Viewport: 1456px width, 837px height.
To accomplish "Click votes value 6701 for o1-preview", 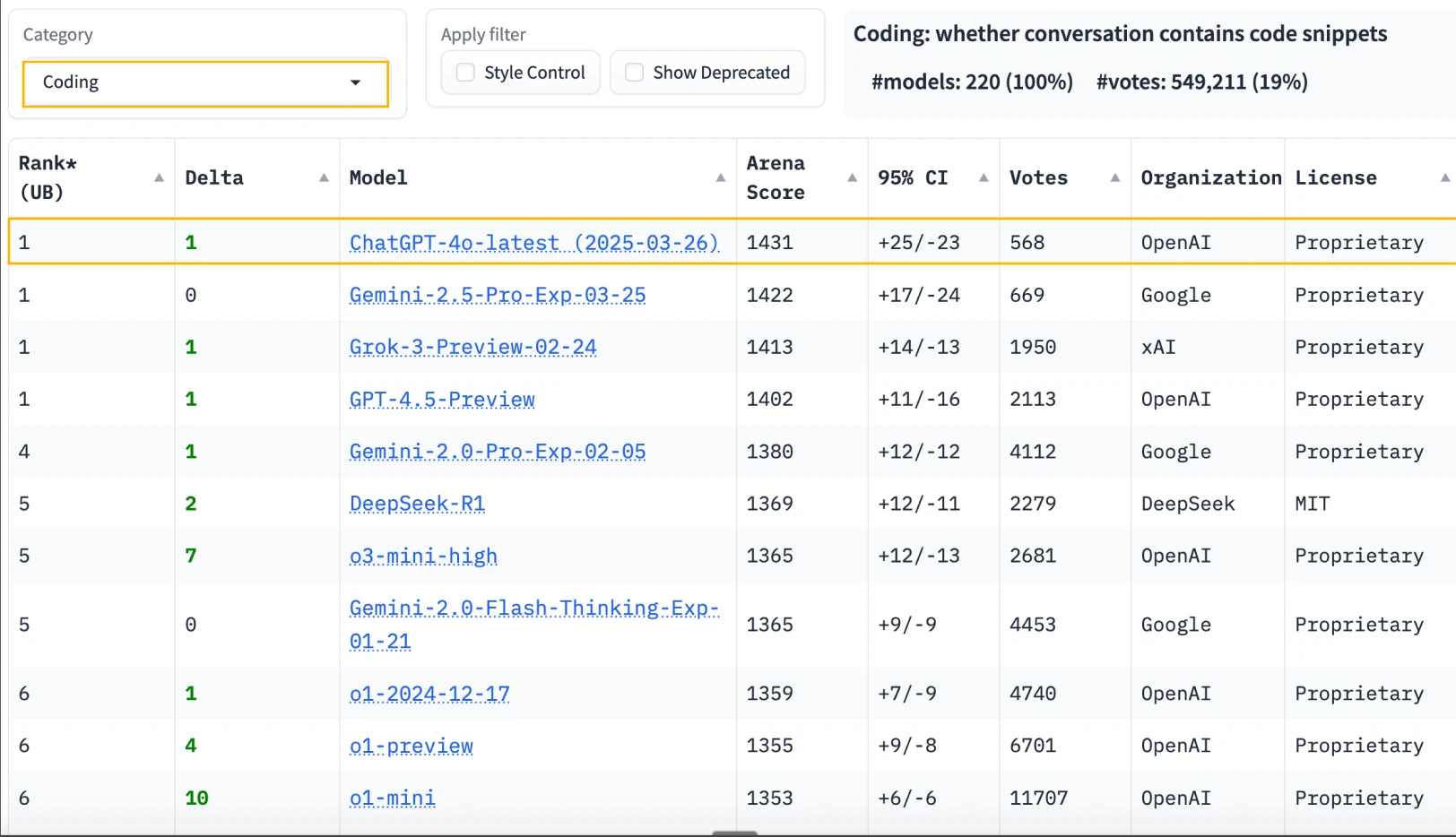I will (1033, 746).
